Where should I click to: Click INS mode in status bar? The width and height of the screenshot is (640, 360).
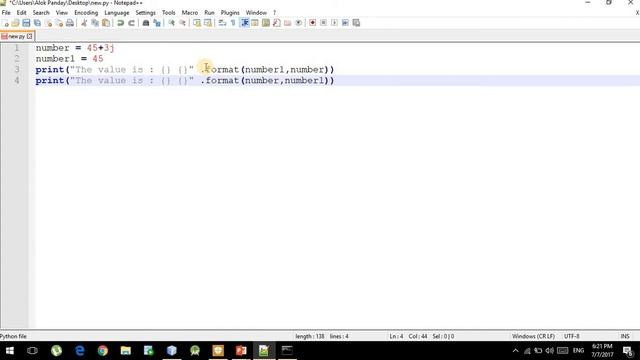(625, 336)
